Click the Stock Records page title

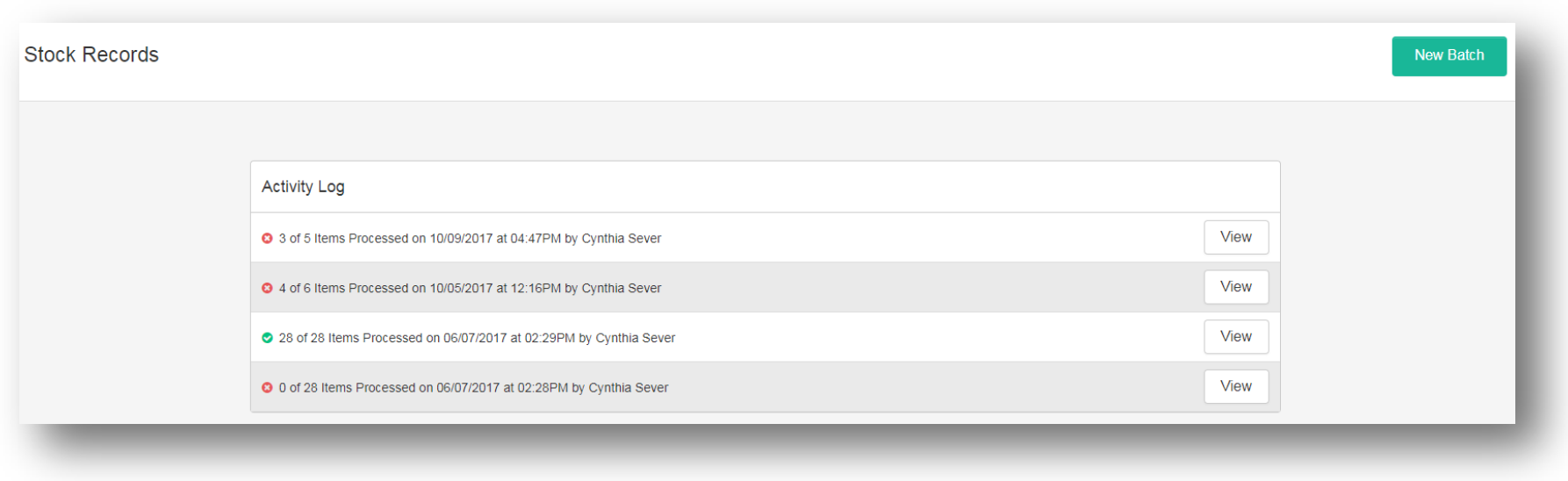pos(91,54)
